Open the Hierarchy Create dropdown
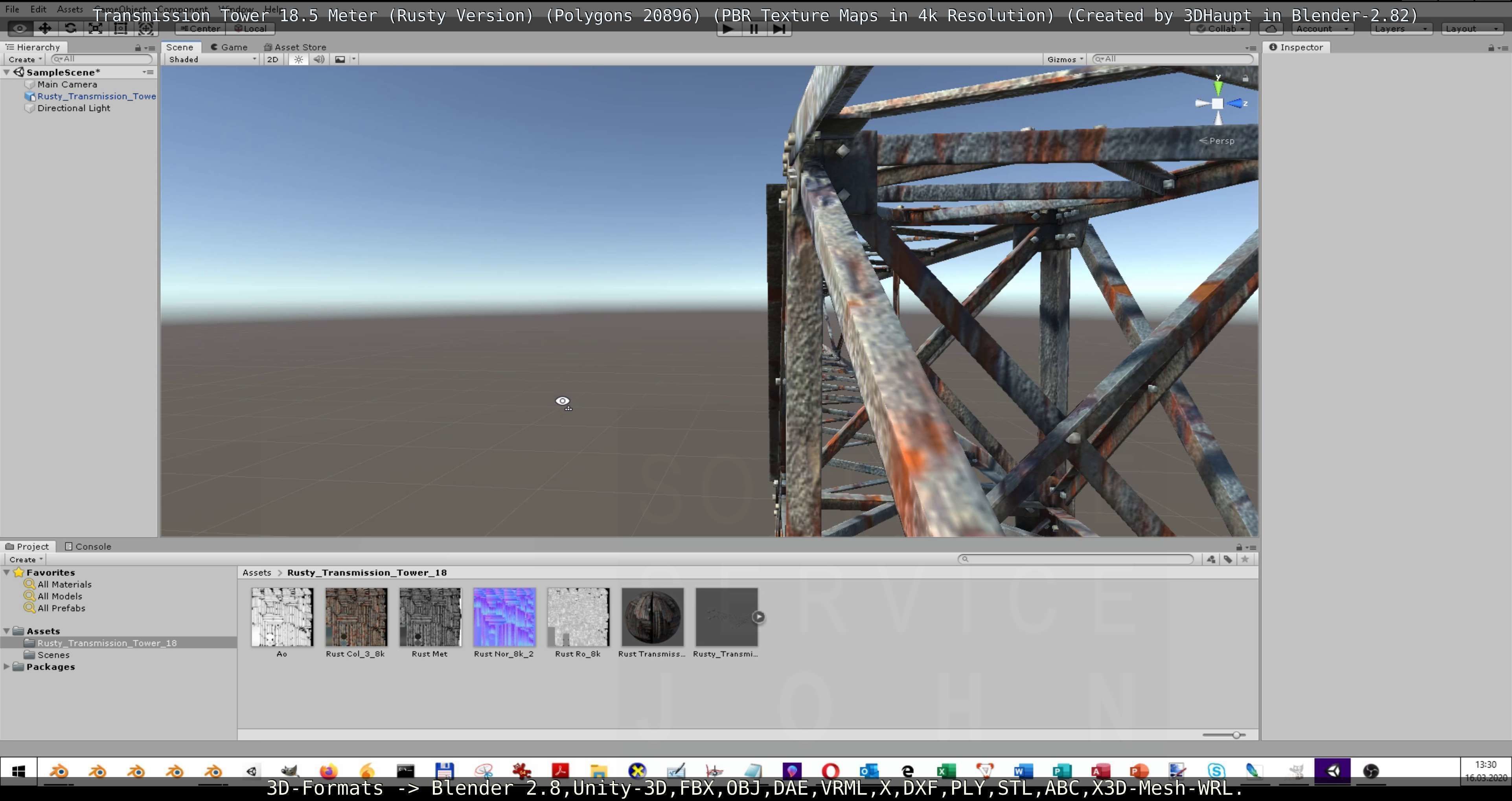This screenshot has width=1512, height=801. pyautogui.click(x=25, y=59)
